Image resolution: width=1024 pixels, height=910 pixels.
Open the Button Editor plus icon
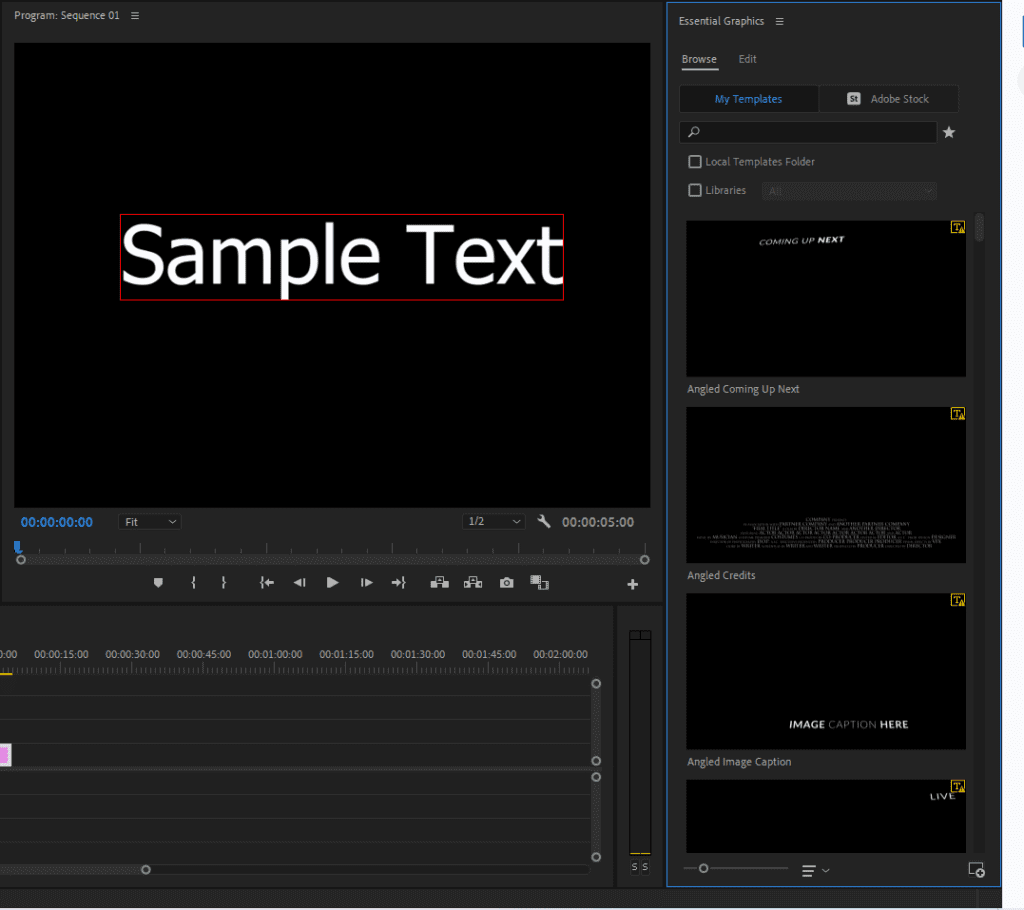[x=632, y=584]
